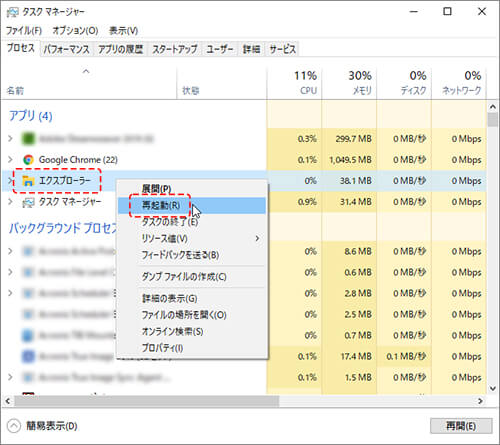Click the horizontal scrollbar right arrow

pyautogui.click(x=480, y=401)
